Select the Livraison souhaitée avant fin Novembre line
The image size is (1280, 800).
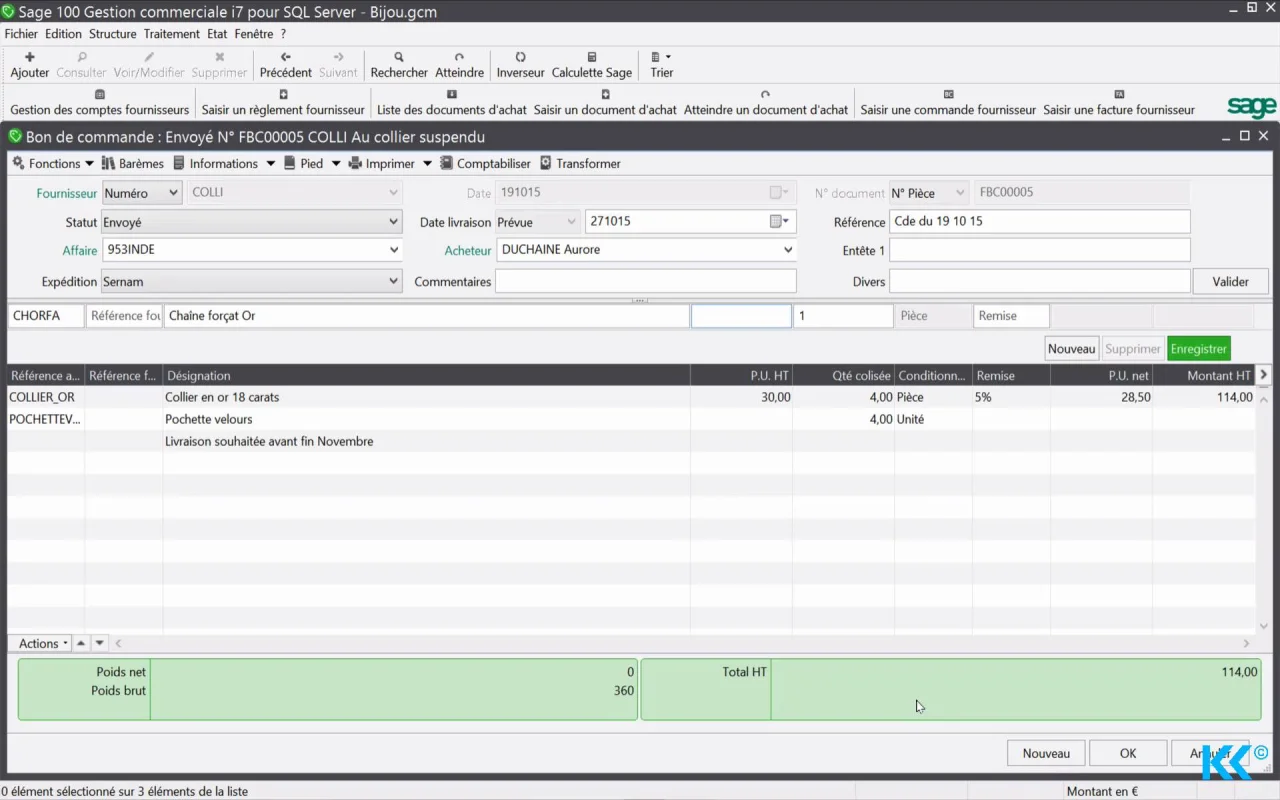tap(631, 441)
